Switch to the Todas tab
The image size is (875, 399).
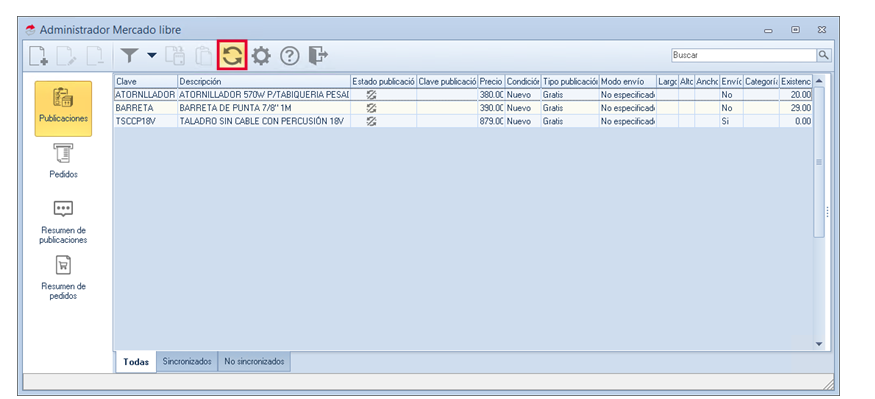tap(136, 362)
